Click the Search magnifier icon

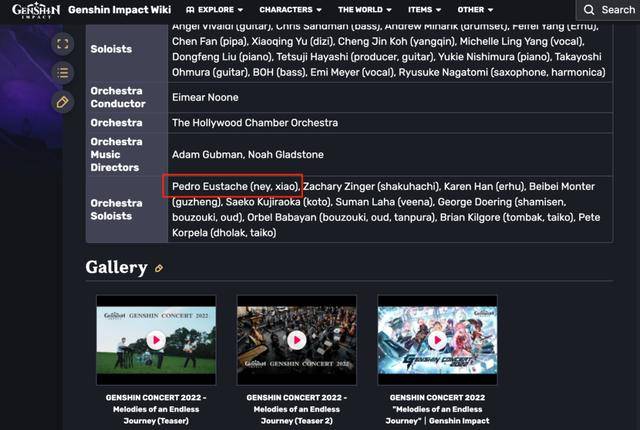point(589,10)
